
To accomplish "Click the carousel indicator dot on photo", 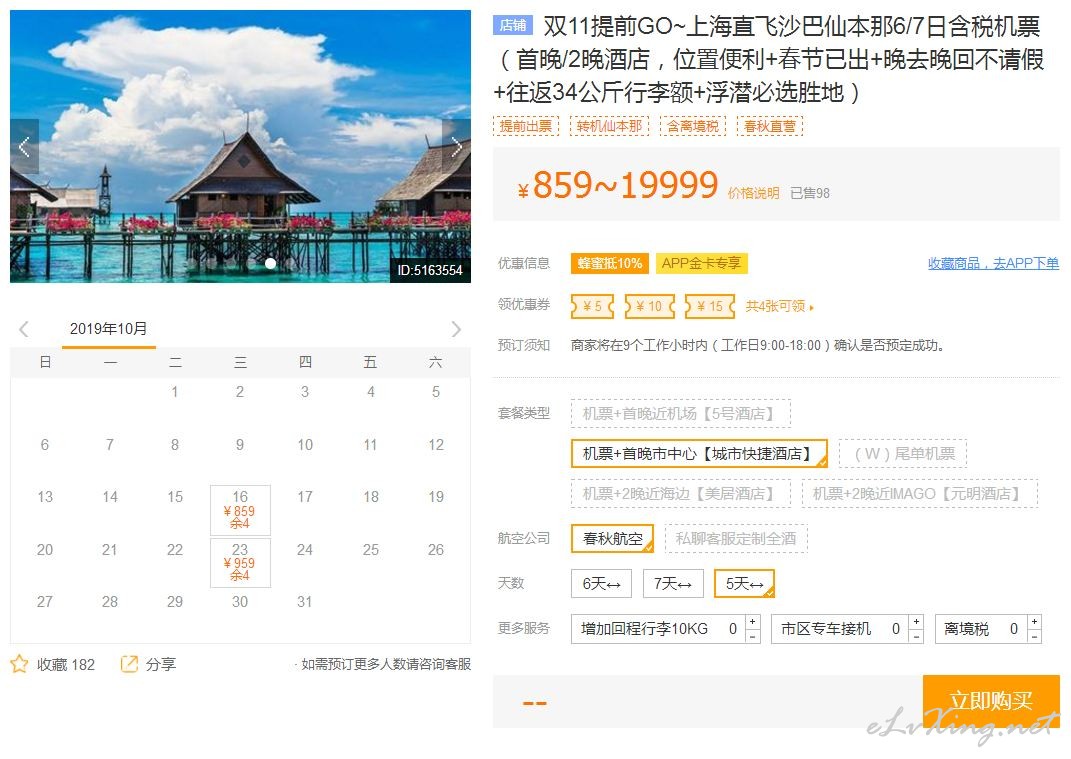I will (x=270, y=263).
